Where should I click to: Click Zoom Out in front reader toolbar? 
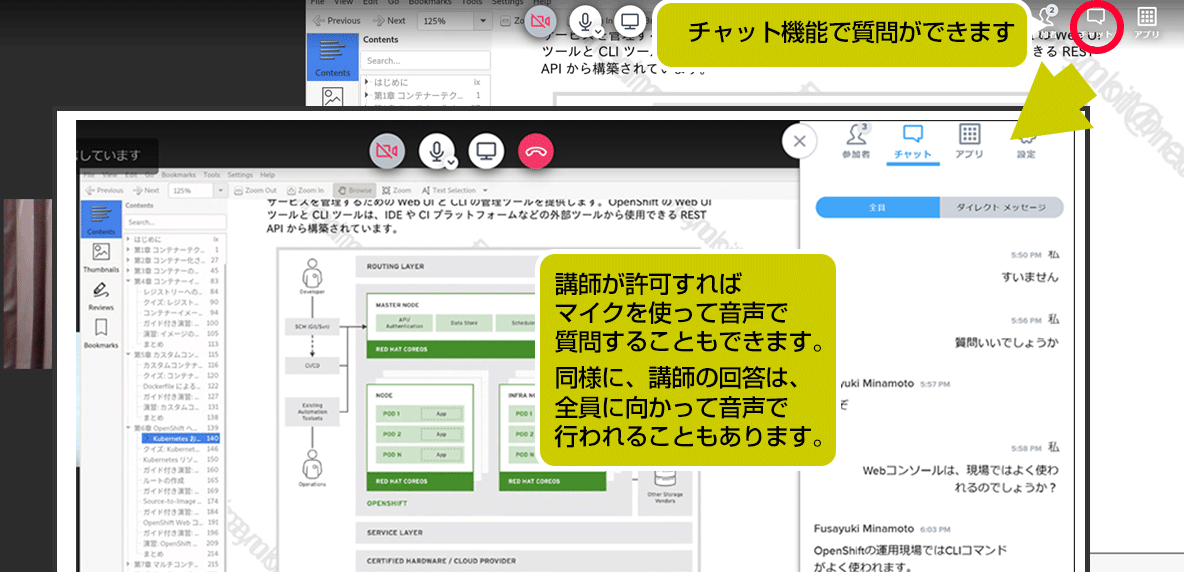256,191
